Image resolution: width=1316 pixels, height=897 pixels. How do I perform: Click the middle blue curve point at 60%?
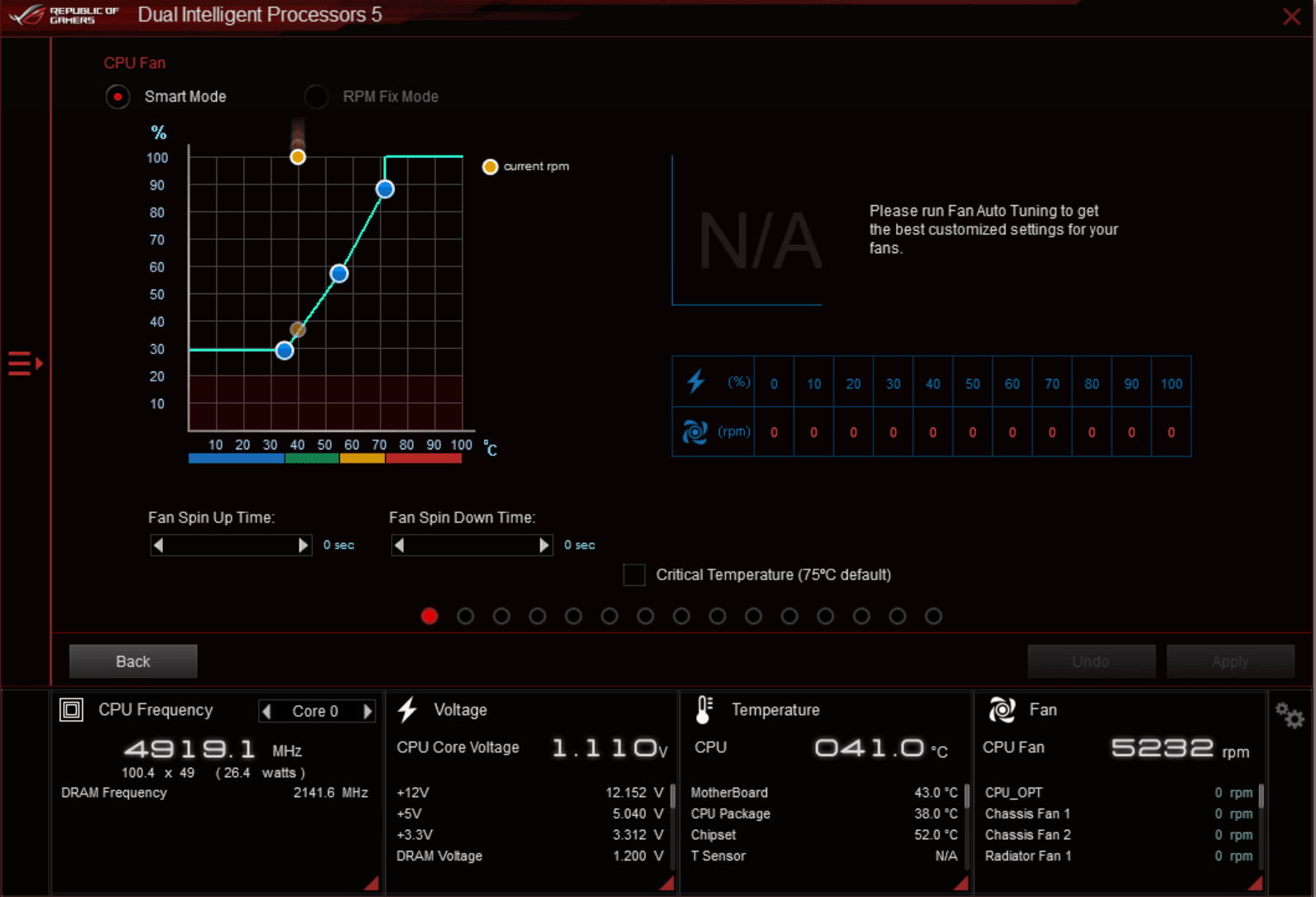[339, 274]
